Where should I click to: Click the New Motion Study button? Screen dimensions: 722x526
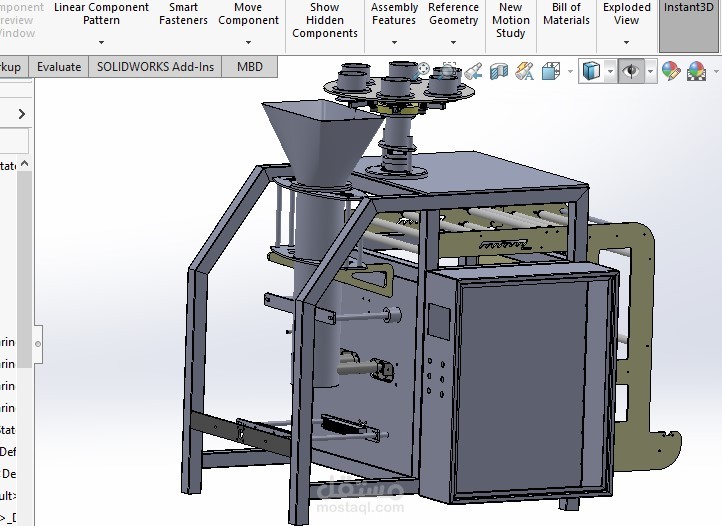tap(511, 20)
